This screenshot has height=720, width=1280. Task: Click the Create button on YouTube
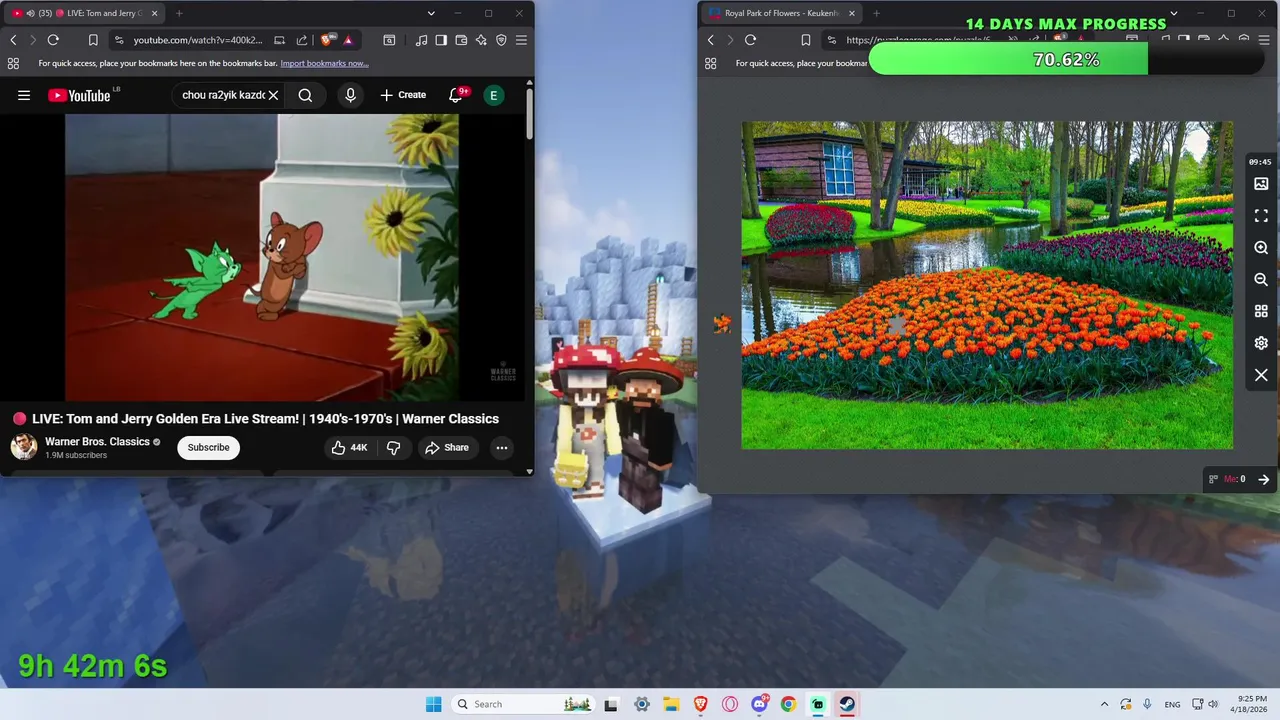(x=403, y=95)
